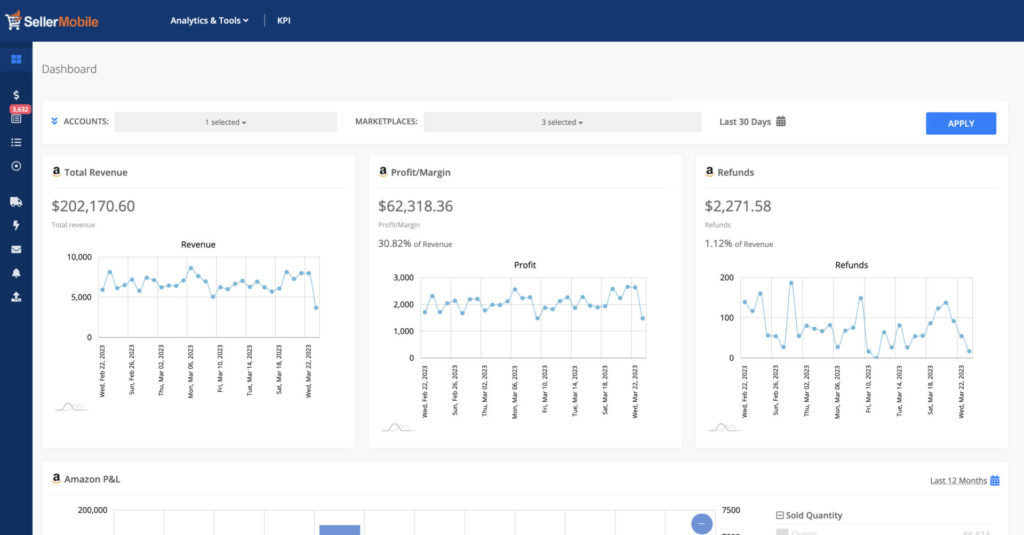Click the Amazon P&L panel title
Viewport: 1024px width, 535px height.
coord(92,479)
